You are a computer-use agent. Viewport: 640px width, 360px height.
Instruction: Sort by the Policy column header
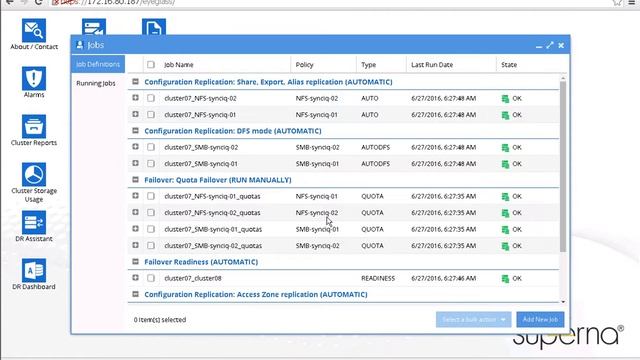tap(304, 64)
